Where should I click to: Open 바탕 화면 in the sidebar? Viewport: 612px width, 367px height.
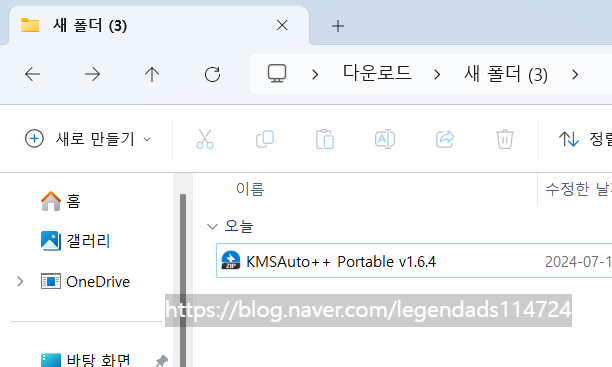click(x=98, y=360)
